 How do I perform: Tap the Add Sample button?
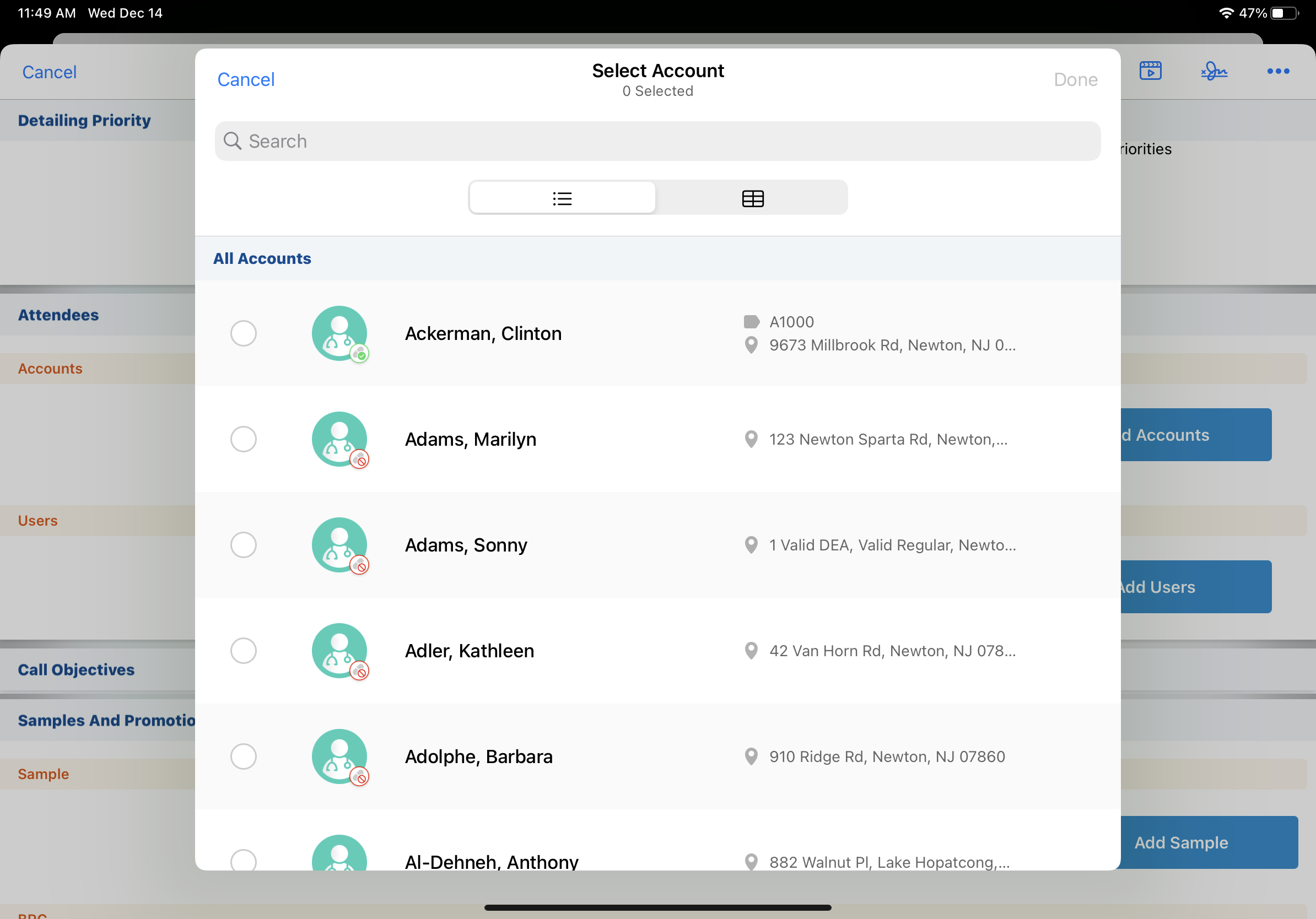(1181, 842)
